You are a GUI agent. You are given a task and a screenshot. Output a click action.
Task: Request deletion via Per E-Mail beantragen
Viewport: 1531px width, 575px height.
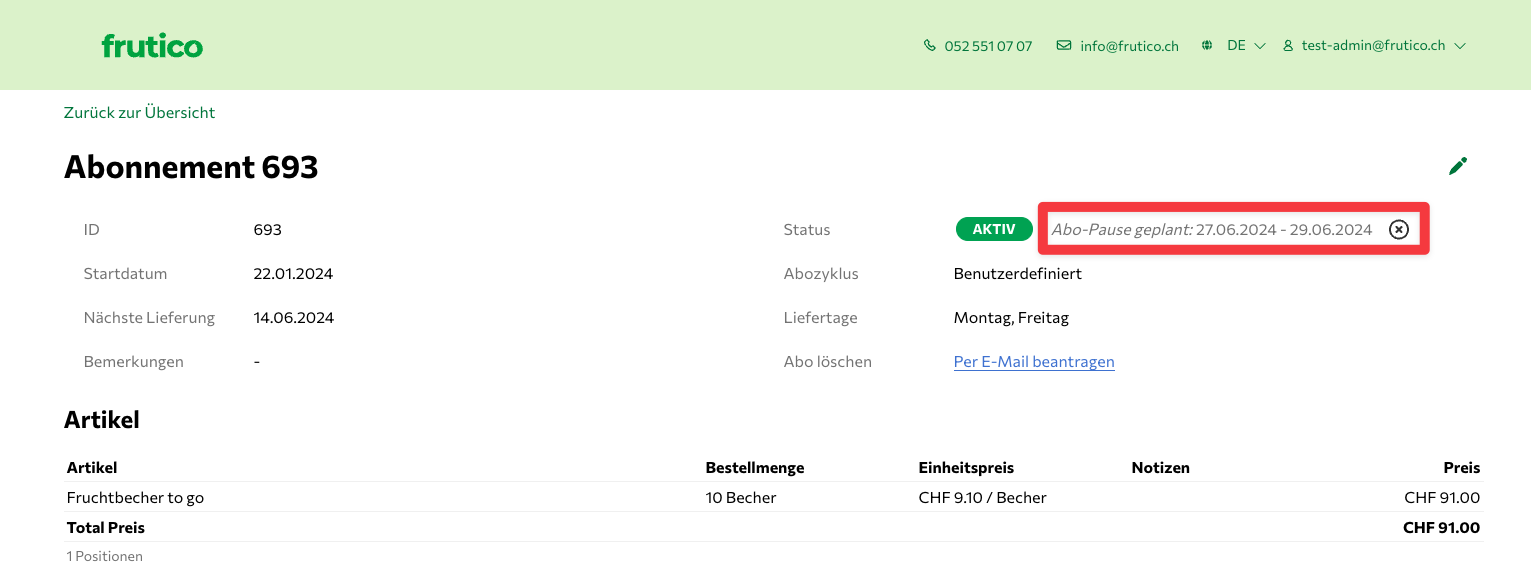click(x=1034, y=362)
